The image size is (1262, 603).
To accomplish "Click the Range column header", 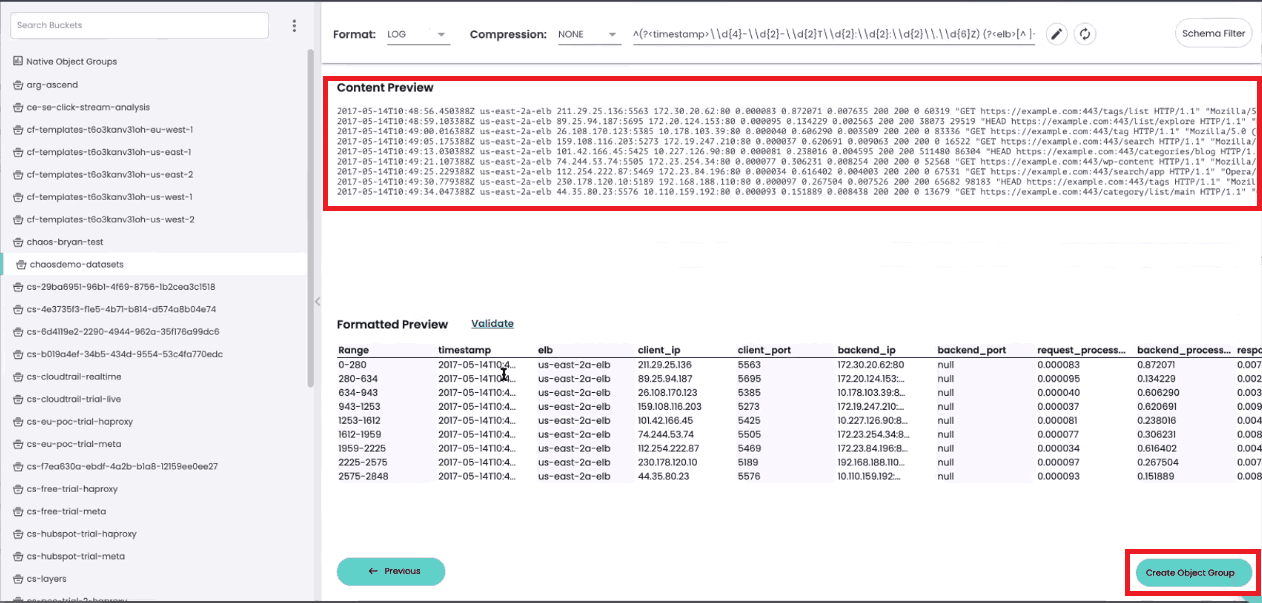I will 354,350.
